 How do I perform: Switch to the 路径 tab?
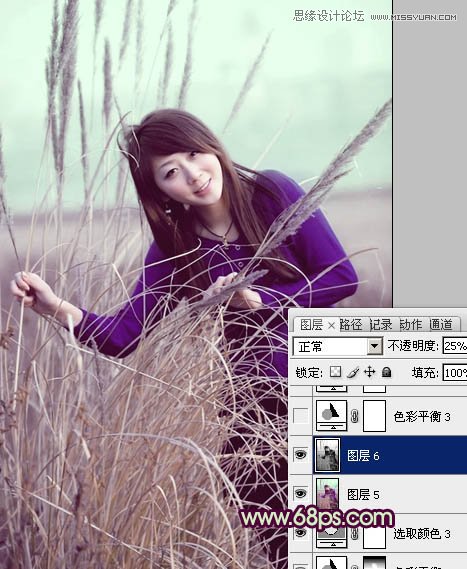351,324
